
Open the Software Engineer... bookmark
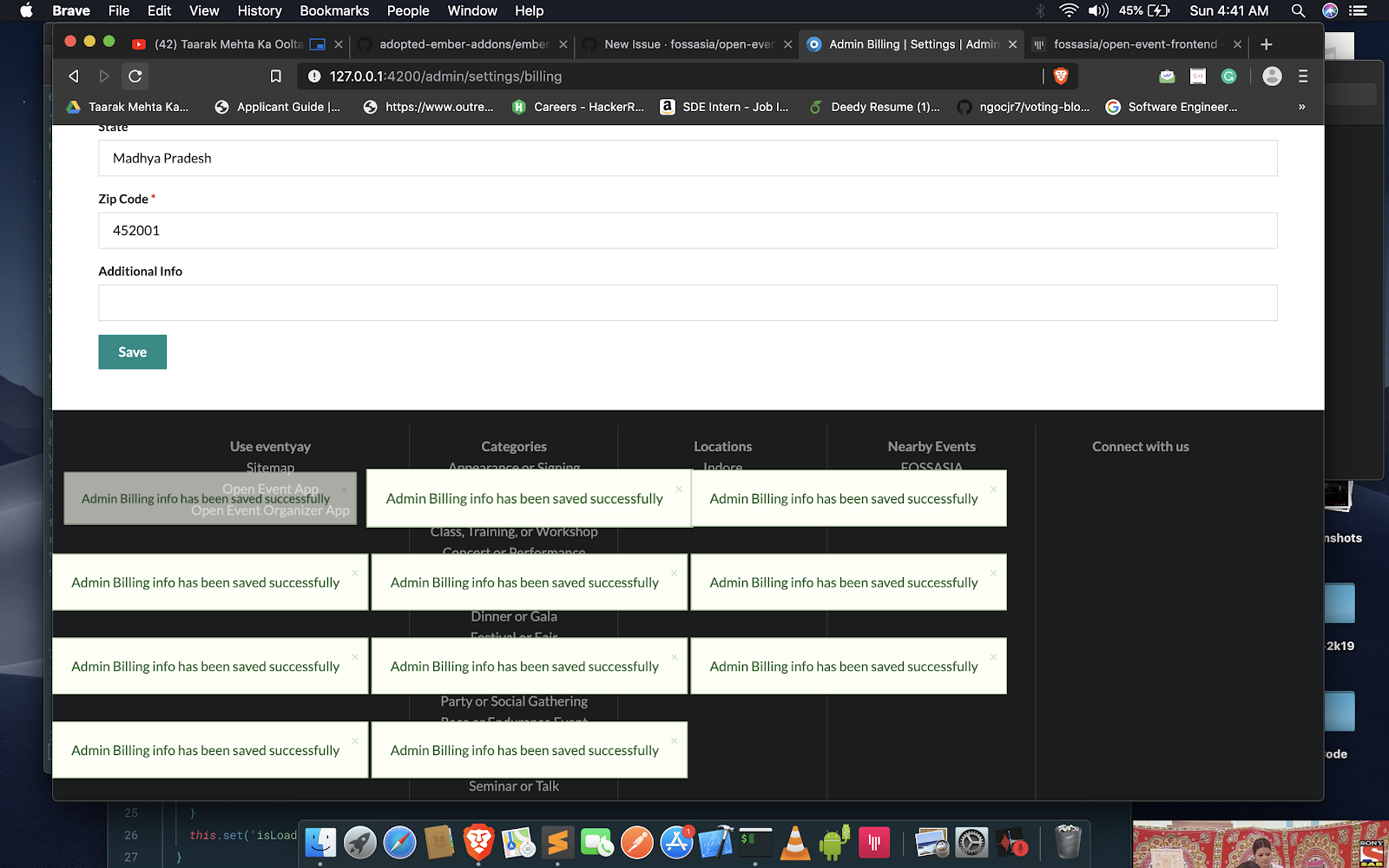click(1172, 107)
